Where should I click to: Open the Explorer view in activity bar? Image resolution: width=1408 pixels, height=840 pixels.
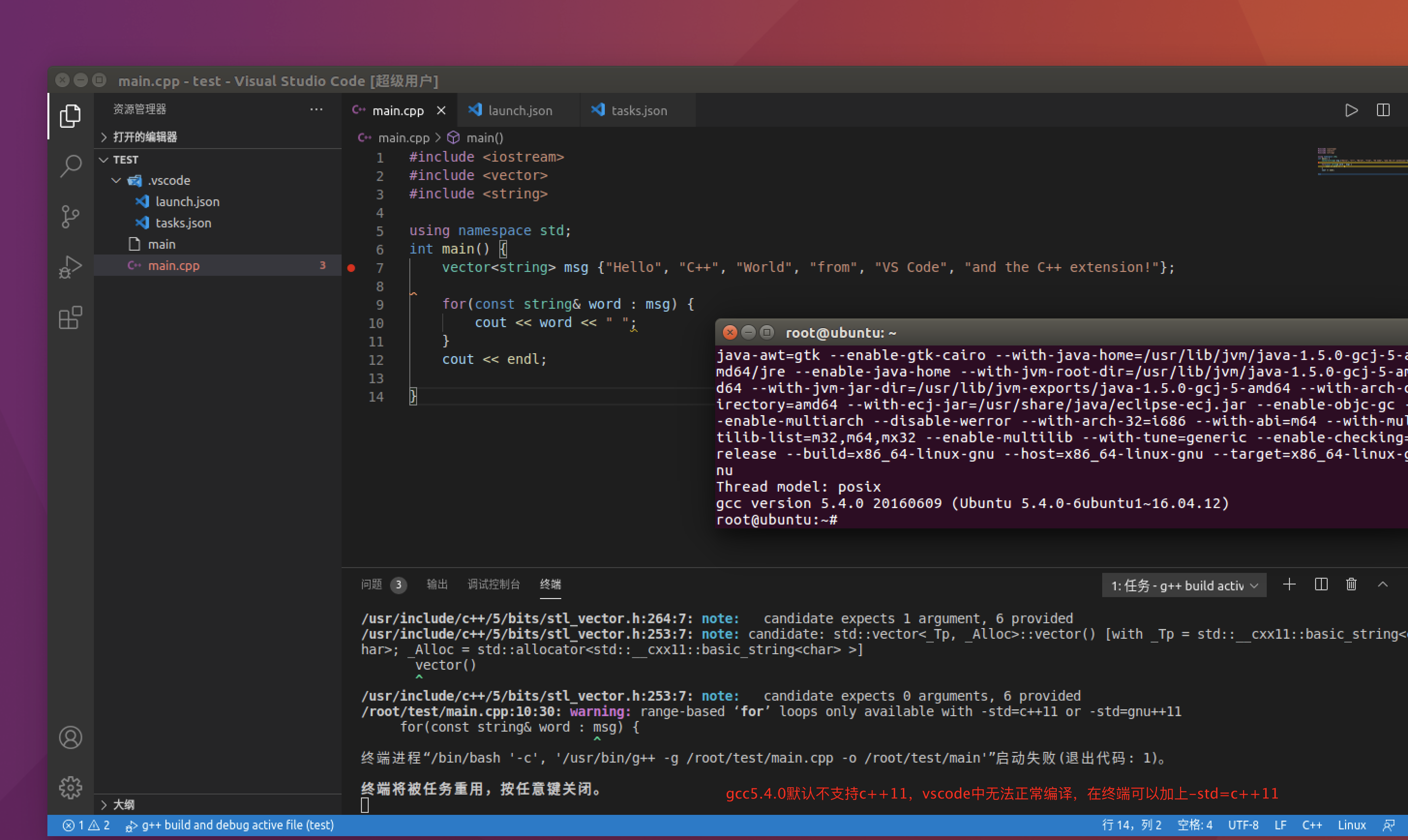(70, 116)
